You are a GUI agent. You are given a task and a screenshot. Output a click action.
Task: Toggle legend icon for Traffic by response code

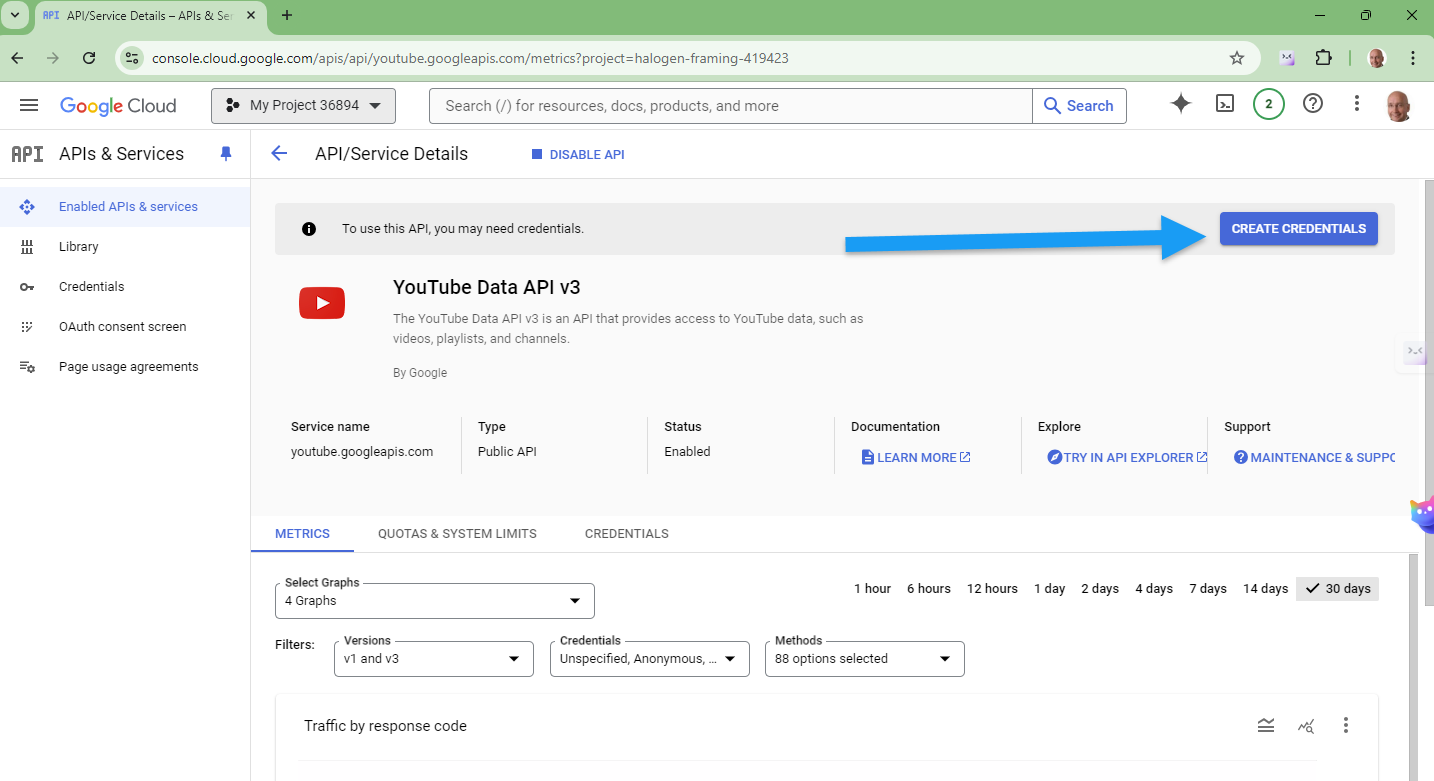click(1266, 726)
